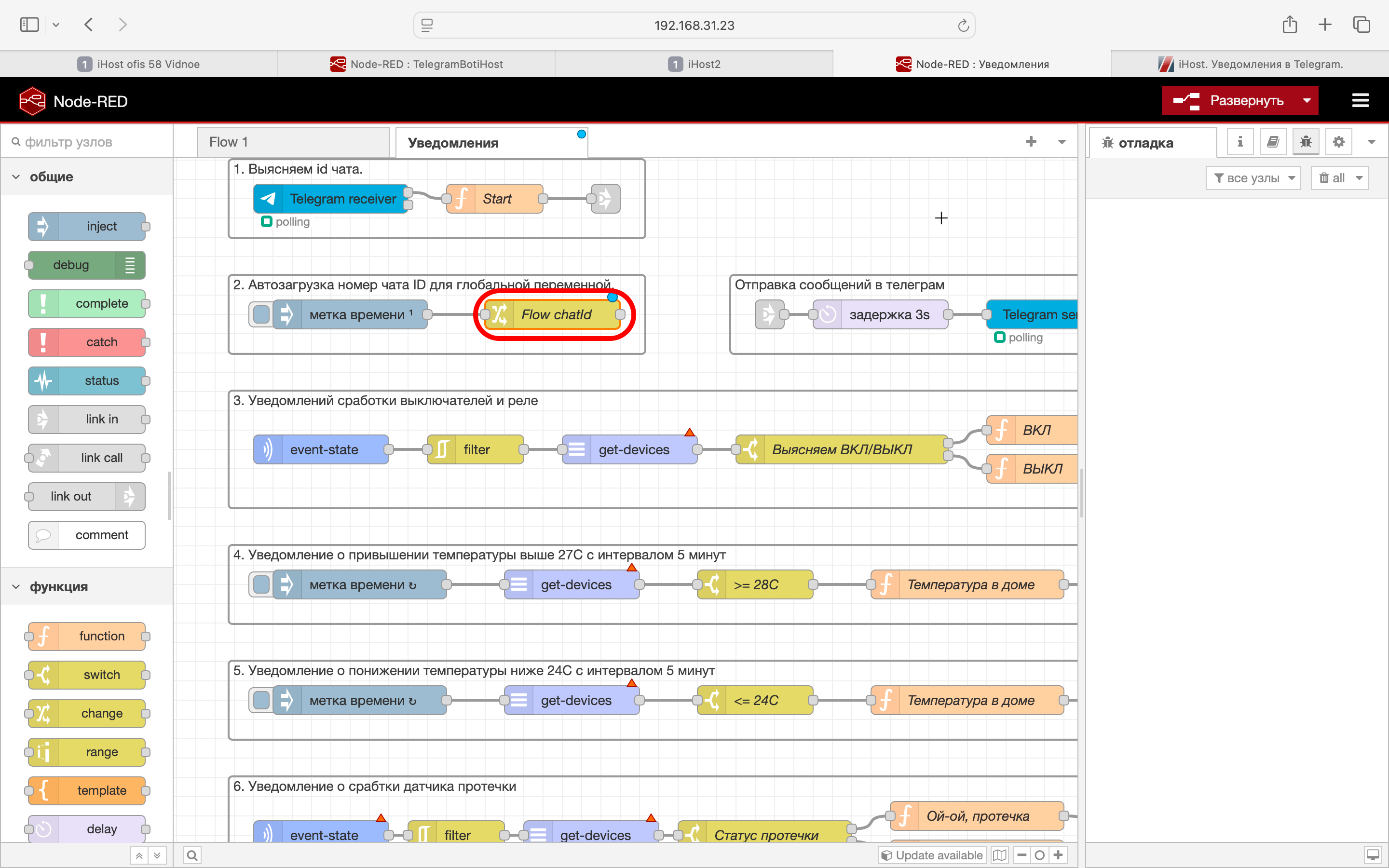Click the debug bug sidebar icon
1389x868 pixels.
coord(1306,142)
